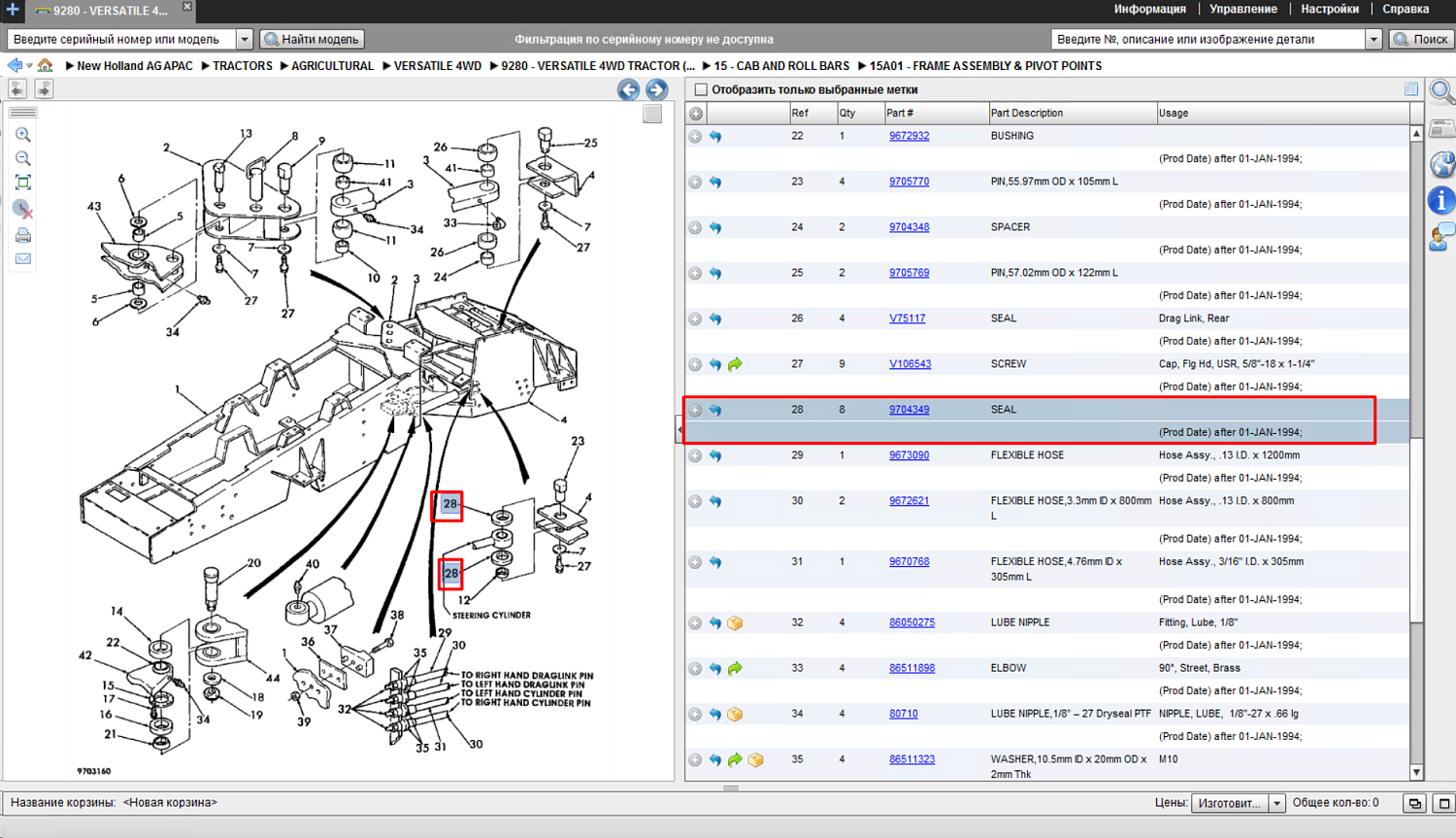This screenshot has width=1456, height=838.
Task: Open the prices dropdown arrow in the status bar
Action: click(1277, 804)
